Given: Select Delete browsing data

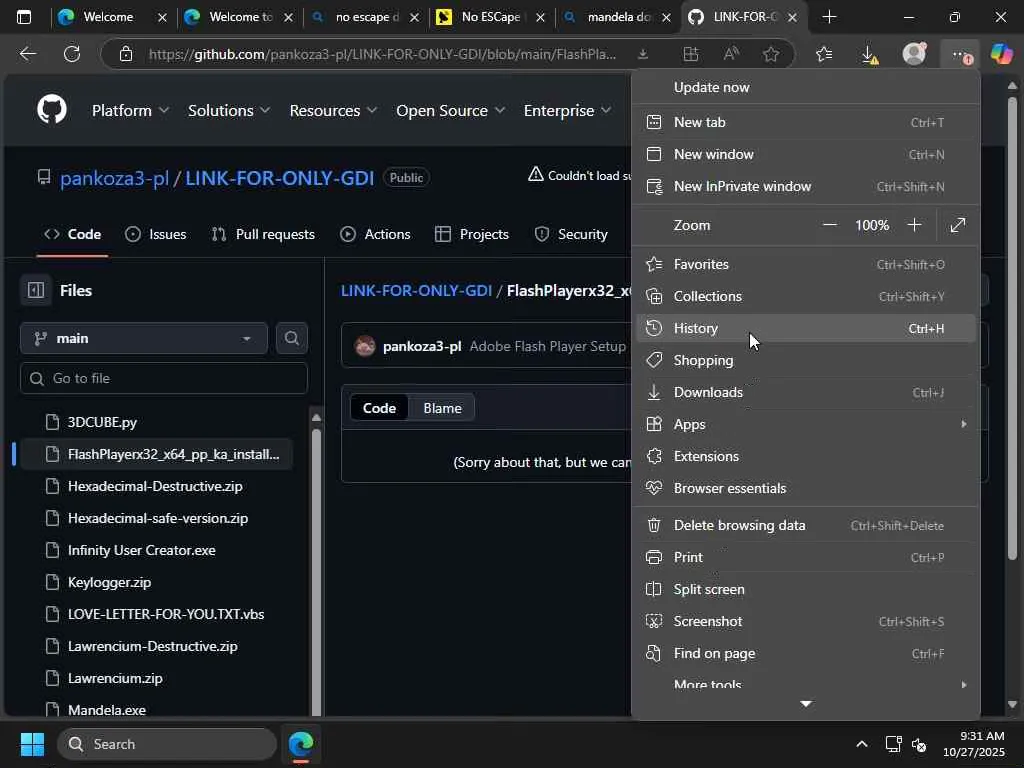Looking at the screenshot, I should tap(806, 525).
